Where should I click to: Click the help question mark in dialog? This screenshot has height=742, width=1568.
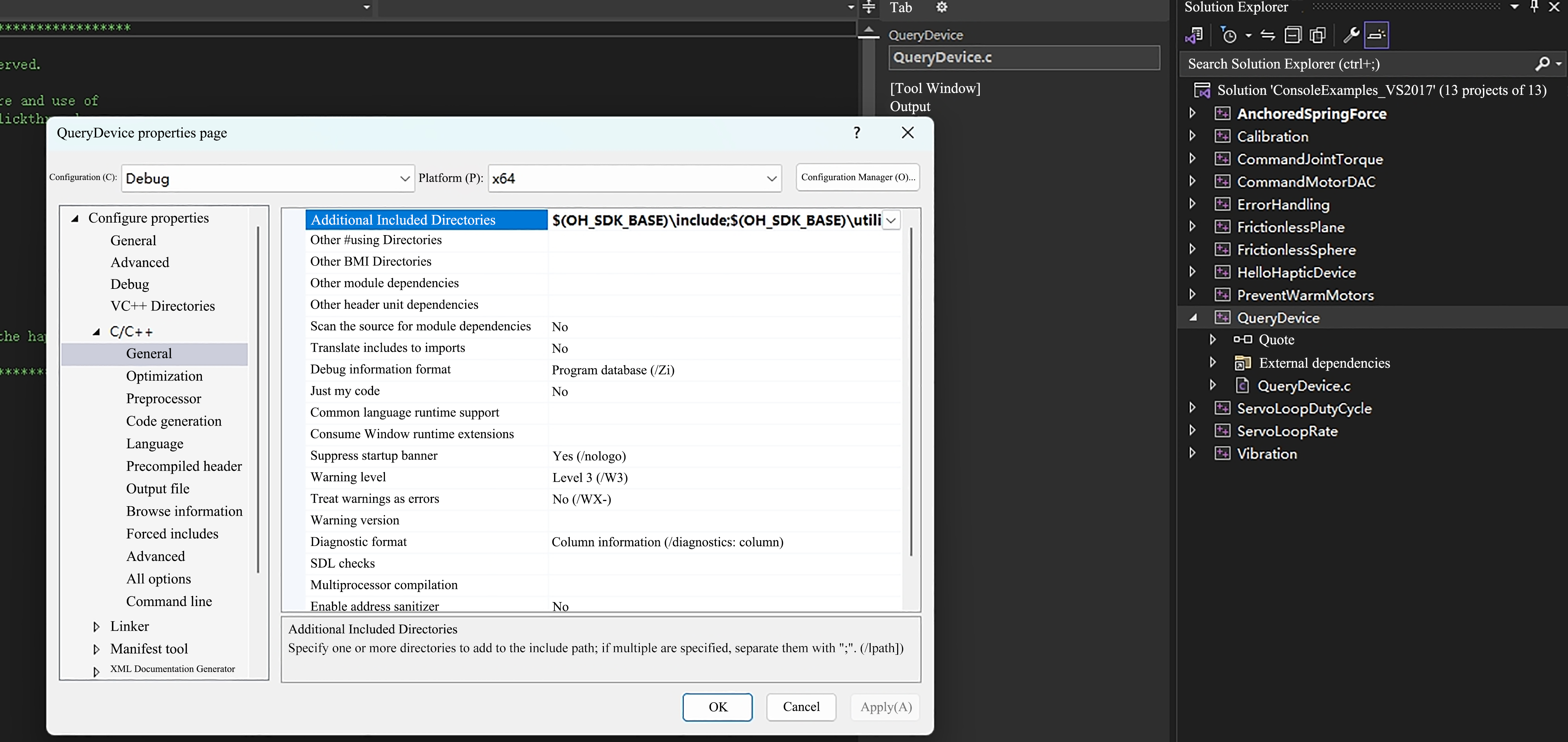click(x=857, y=133)
